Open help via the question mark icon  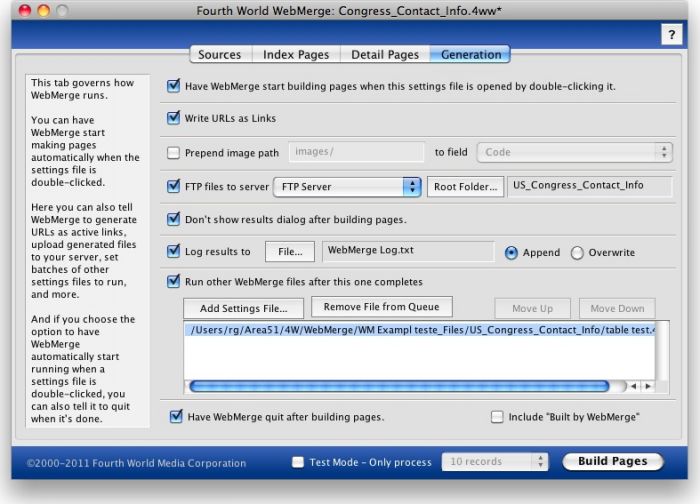coord(671,34)
